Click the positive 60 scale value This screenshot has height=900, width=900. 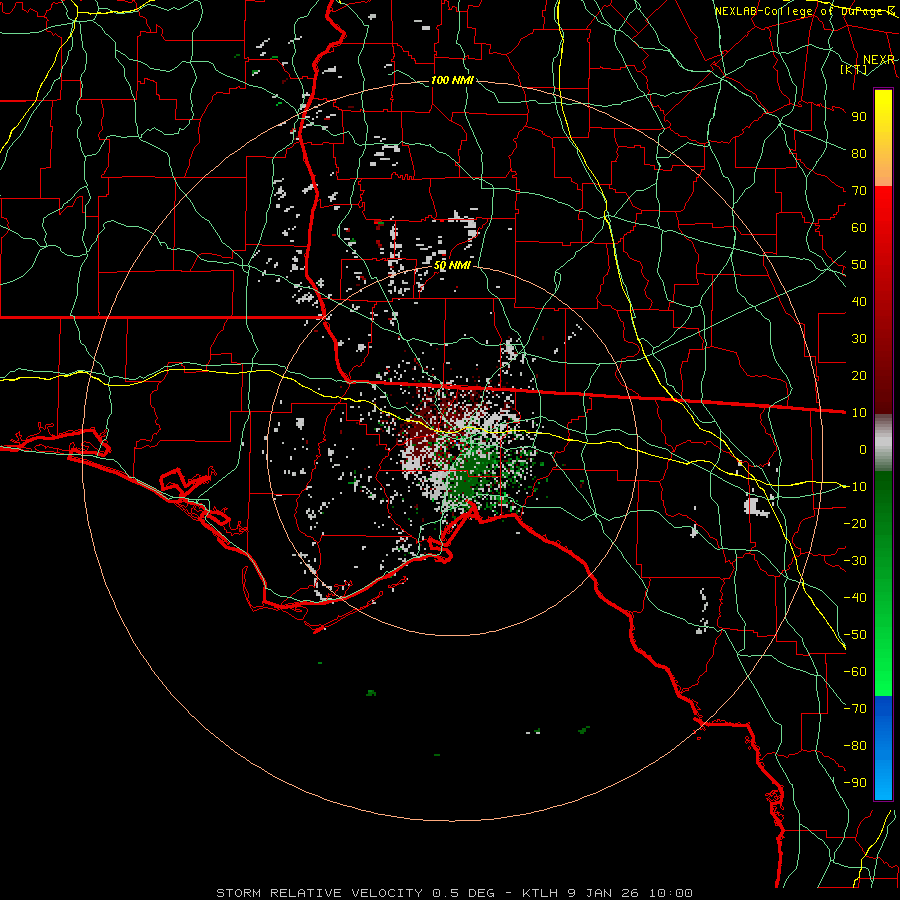[859, 227]
